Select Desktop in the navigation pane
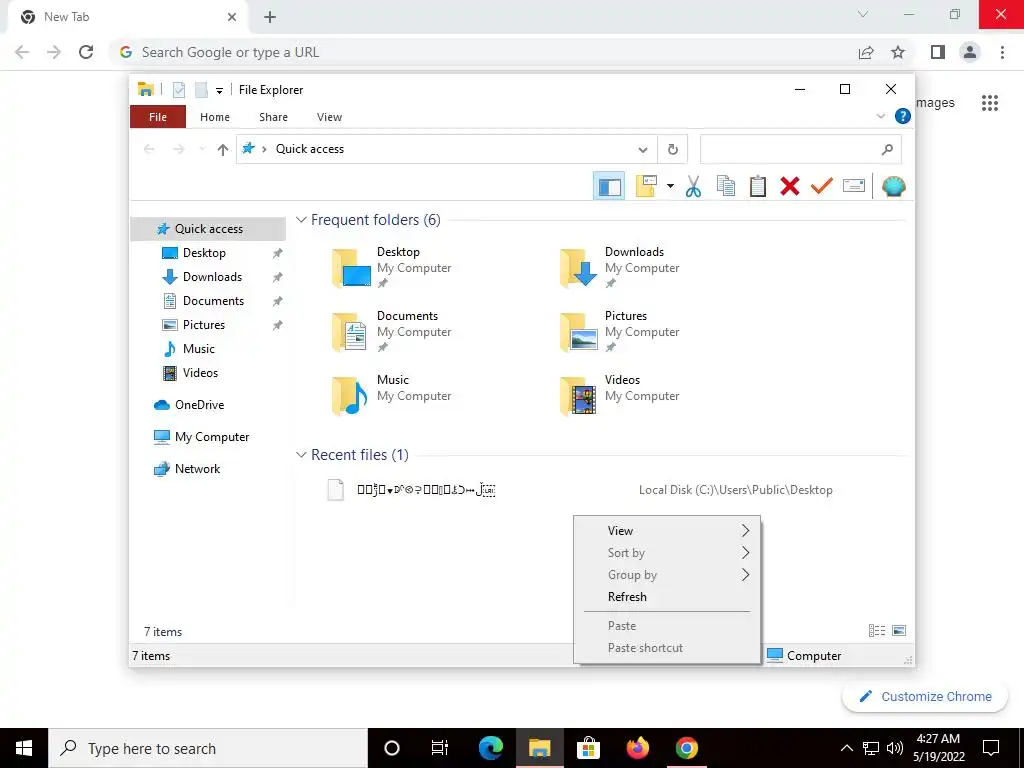1024x768 pixels. [x=204, y=253]
